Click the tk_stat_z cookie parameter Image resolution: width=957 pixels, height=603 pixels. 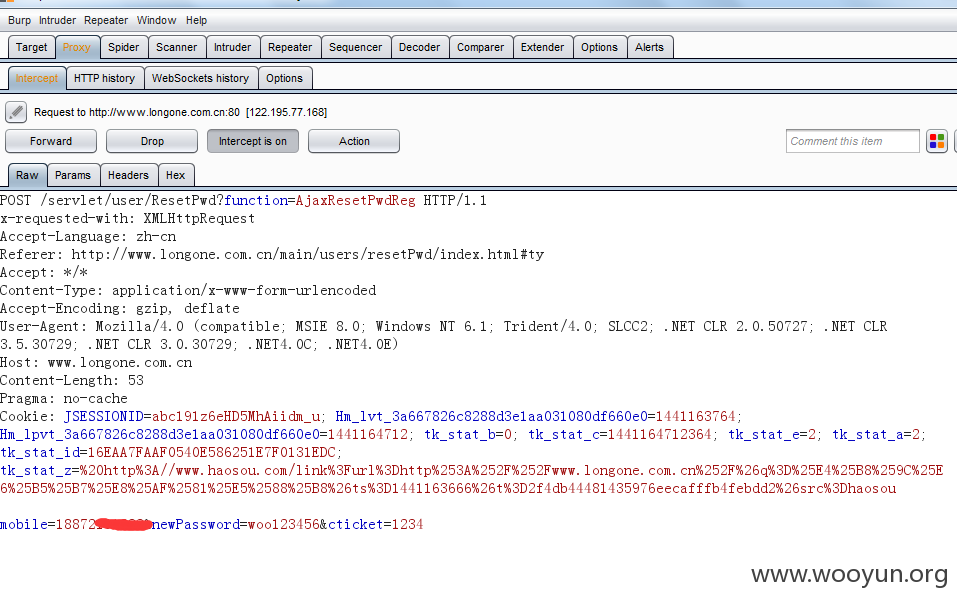(x=471, y=480)
